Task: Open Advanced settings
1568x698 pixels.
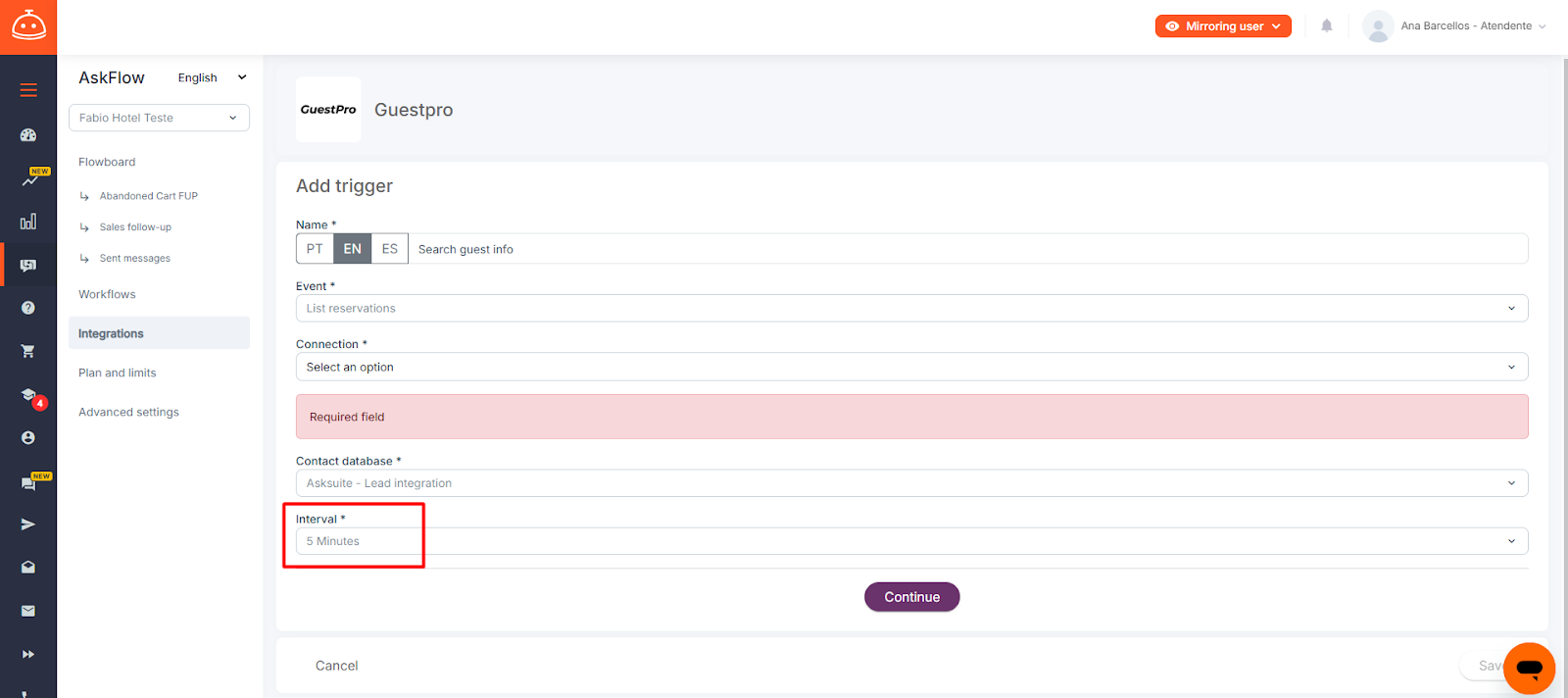Action: (x=128, y=412)
